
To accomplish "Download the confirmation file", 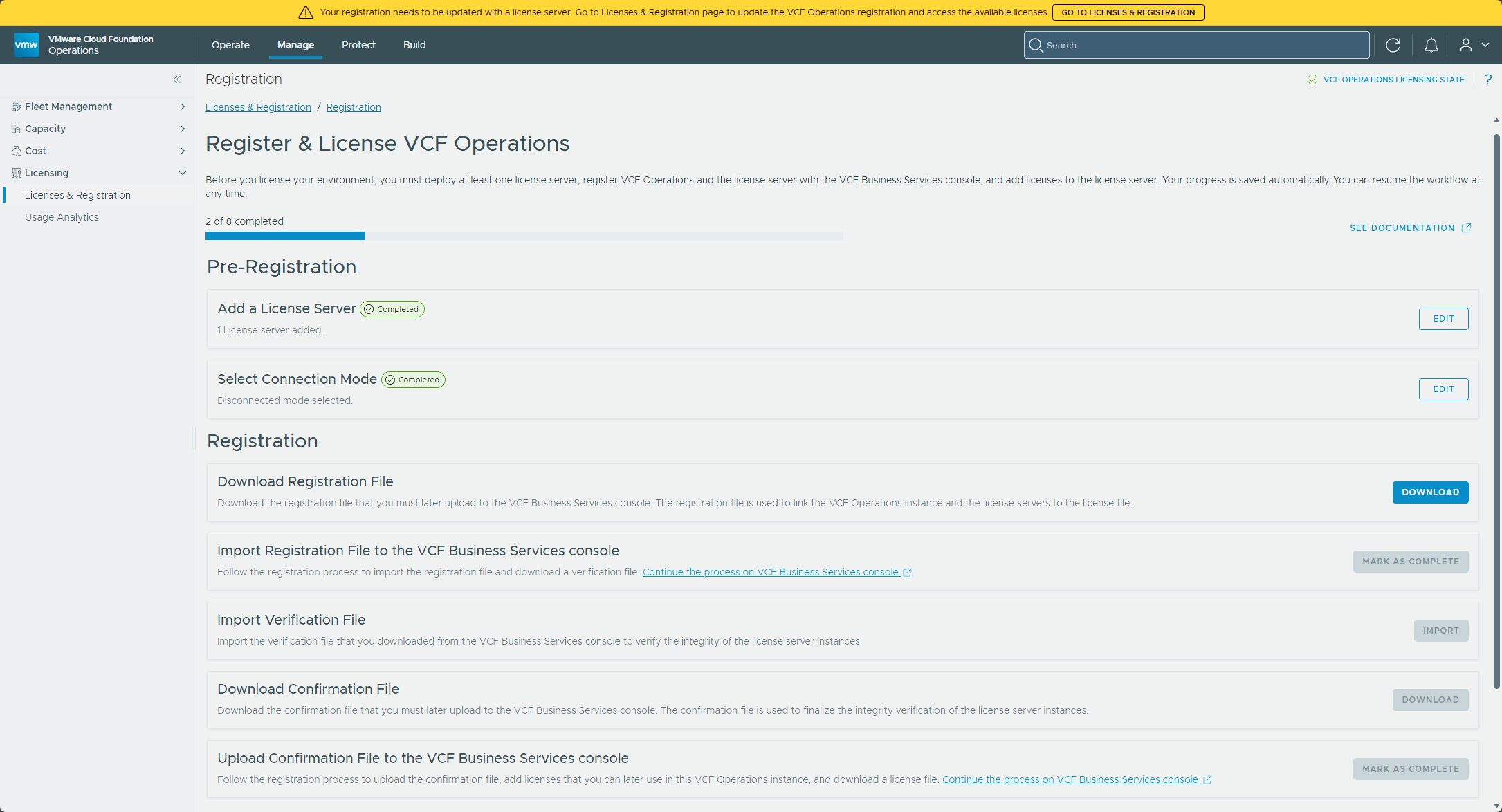I will tap(1430, 700).
